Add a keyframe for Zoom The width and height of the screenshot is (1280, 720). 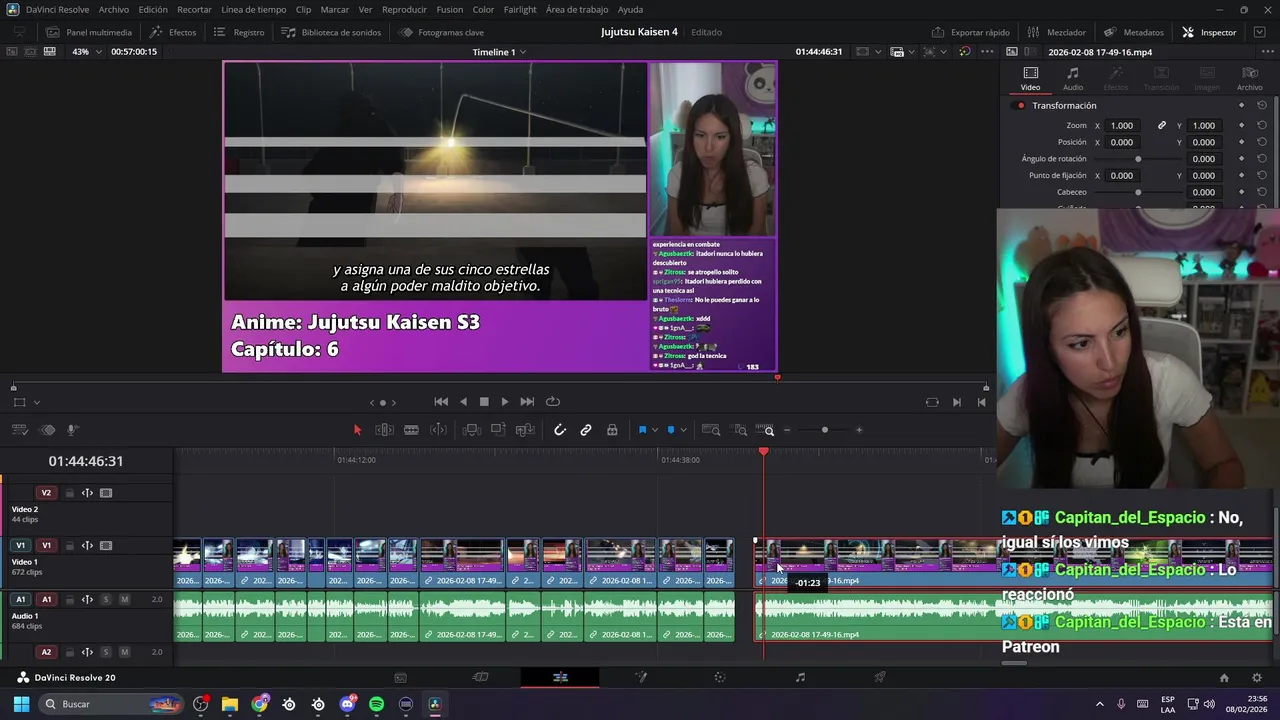1241,126
